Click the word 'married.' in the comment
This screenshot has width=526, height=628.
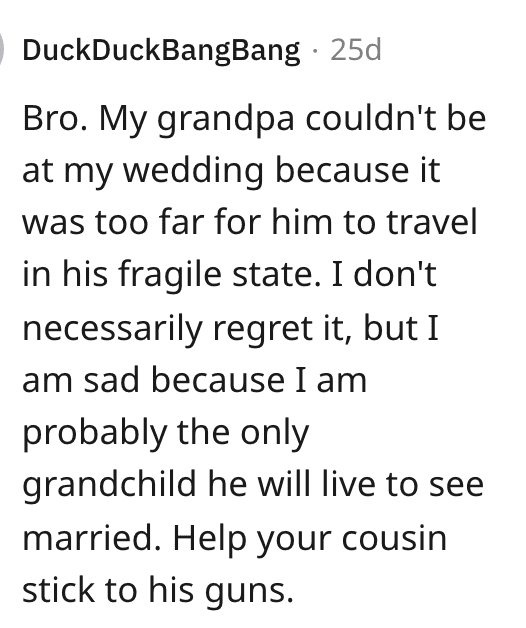92,538
